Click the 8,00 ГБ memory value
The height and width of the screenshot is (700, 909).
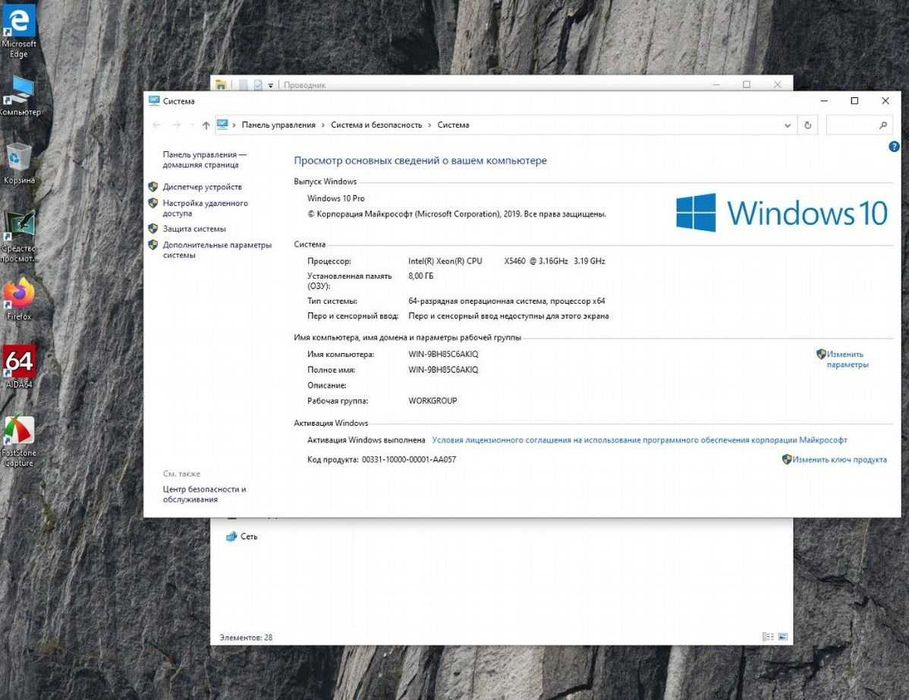coord(421,276)
